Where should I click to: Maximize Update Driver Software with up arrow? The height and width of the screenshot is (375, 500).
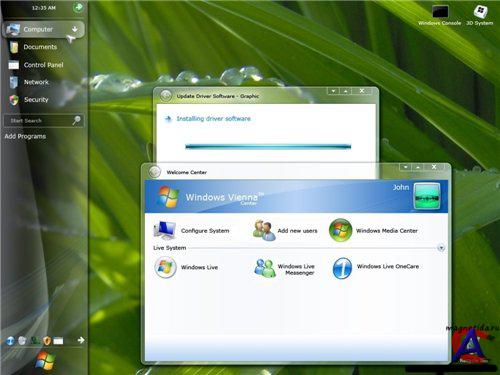click(x=346, y=91)
